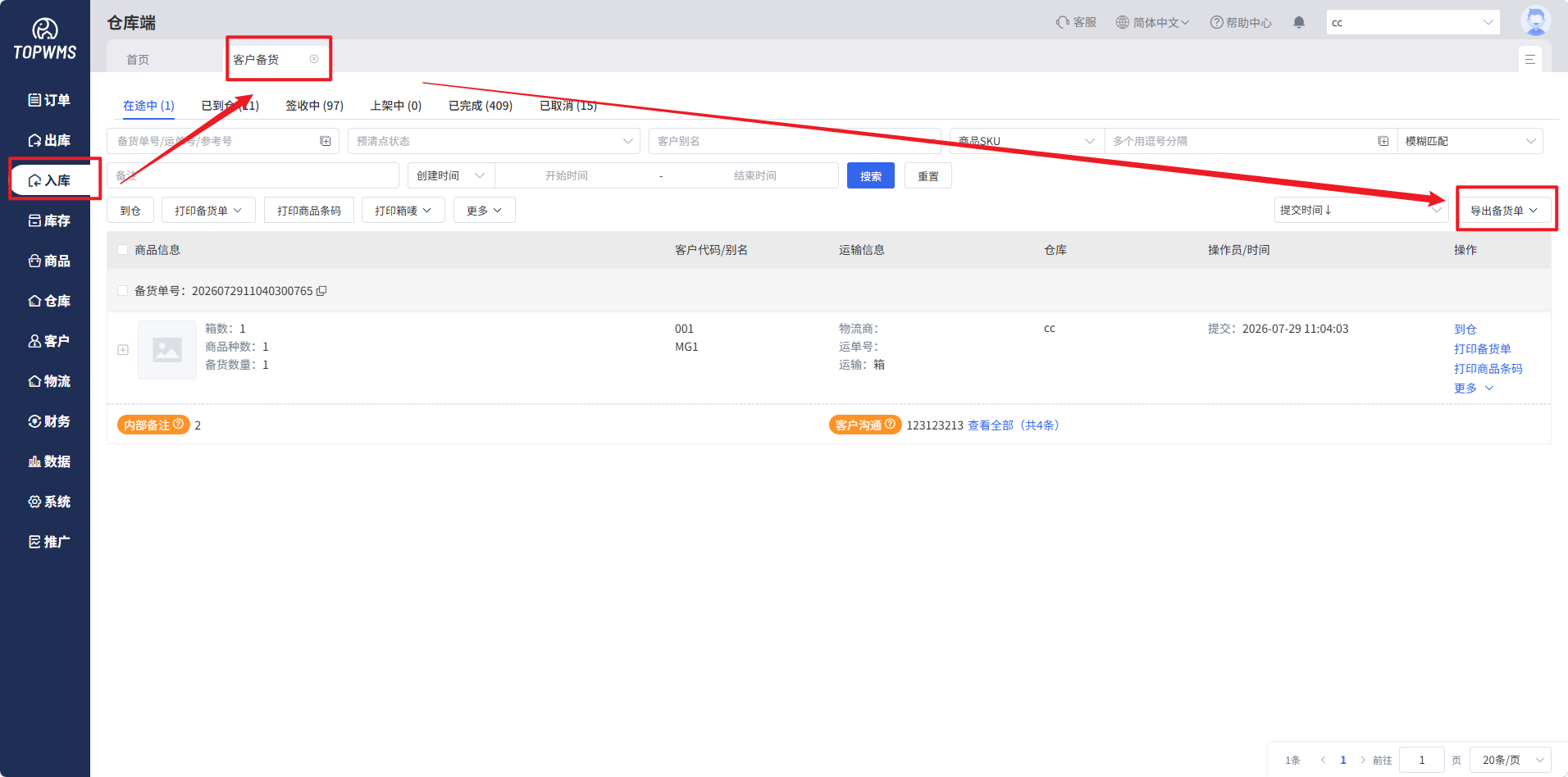Open batch input icon for 备货单号
1568x777 pixels.
click(326, 141)
